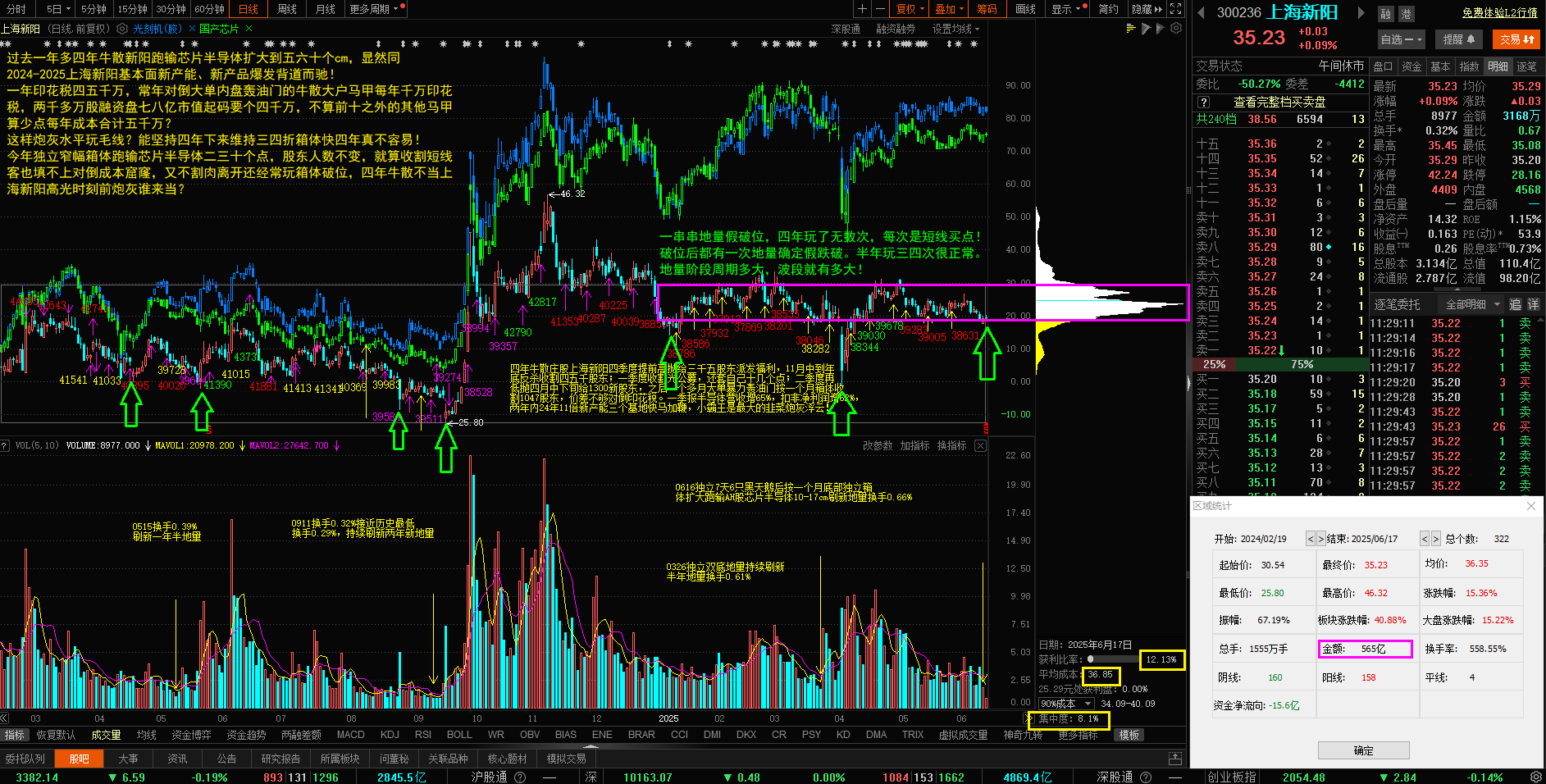The height and width of the screenshot is (784, 1546).
Task: Switch to 周线 weekly chart tab
Action: pyautogui.click(x=287, y=9)
